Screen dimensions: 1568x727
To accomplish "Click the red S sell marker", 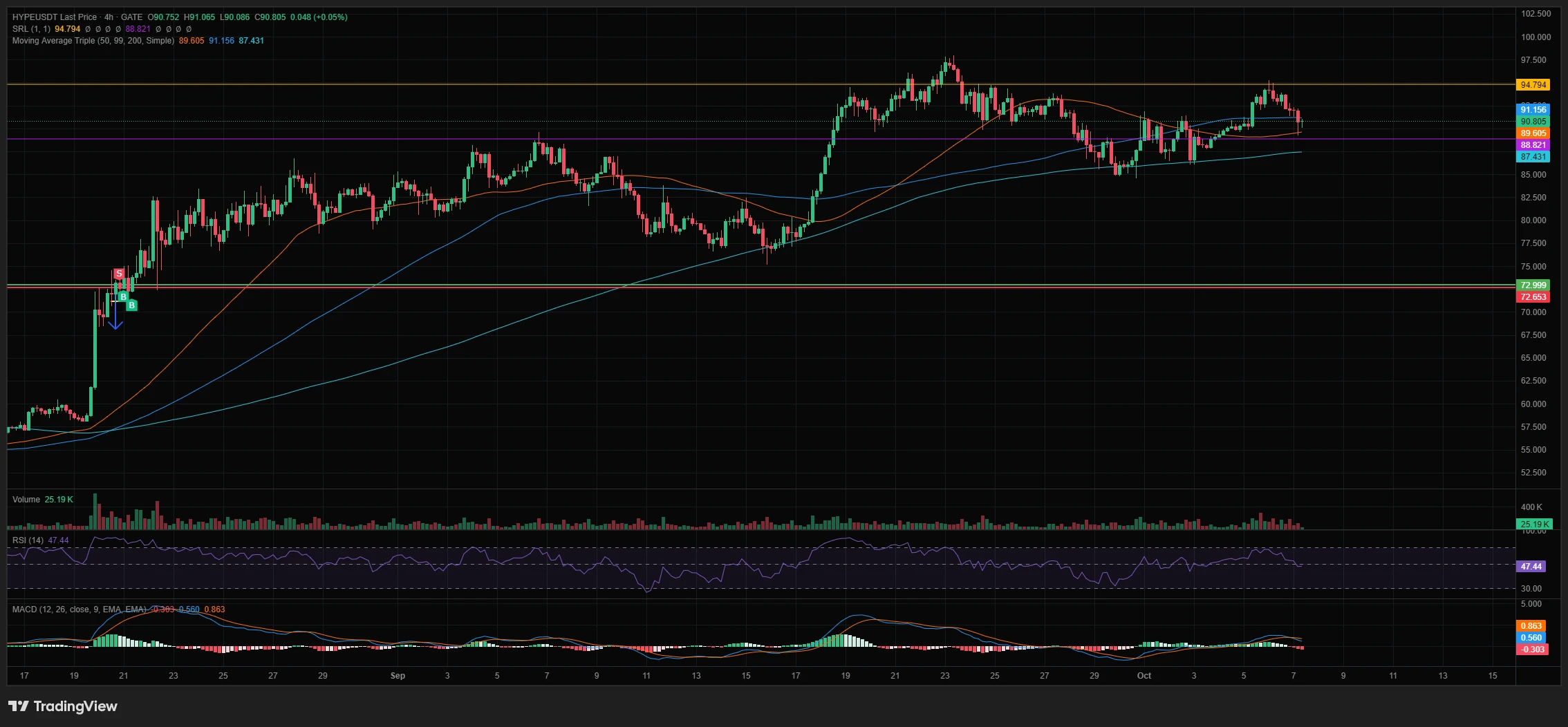I will (x=119, y=274).
